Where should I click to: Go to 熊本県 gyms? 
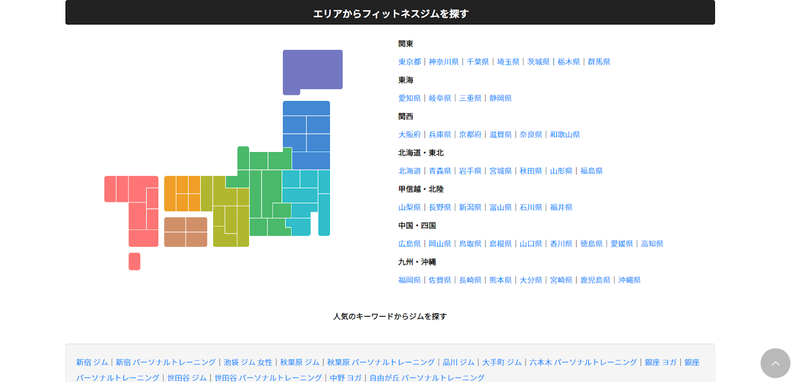[501, 280]
